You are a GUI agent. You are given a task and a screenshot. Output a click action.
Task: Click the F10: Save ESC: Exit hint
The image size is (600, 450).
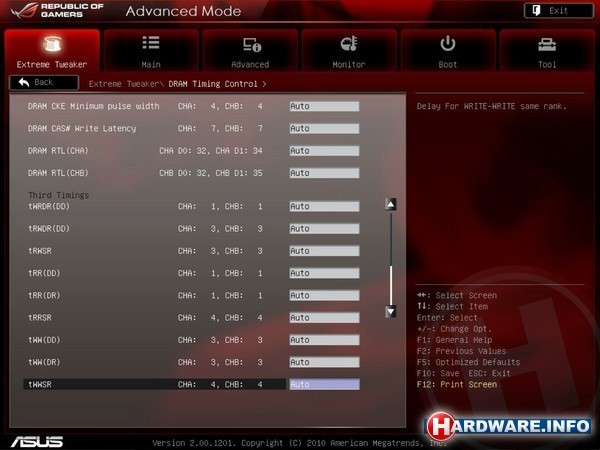464,373
